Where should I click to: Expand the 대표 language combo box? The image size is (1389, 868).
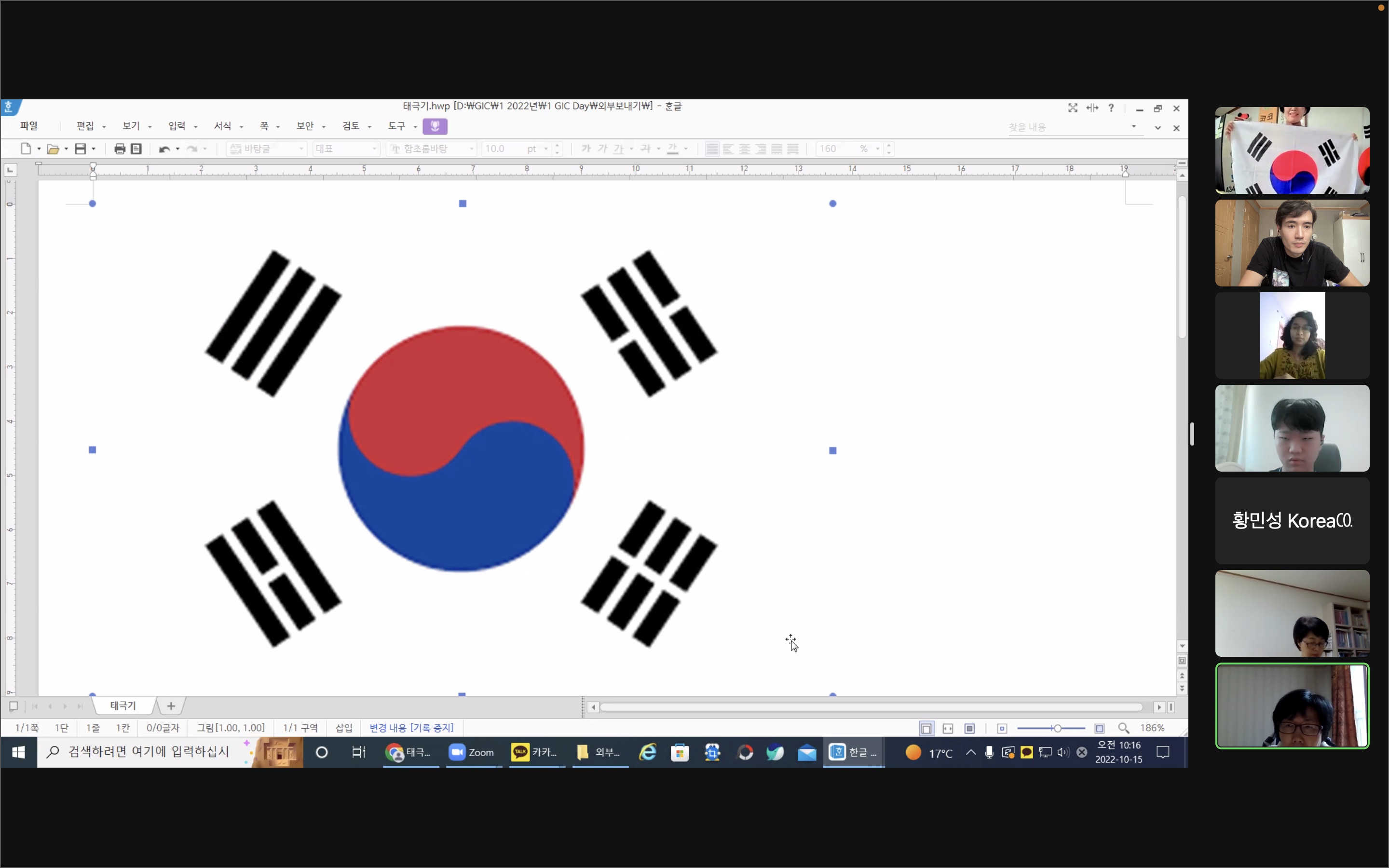pyautogui.click(x=374, y=149)
